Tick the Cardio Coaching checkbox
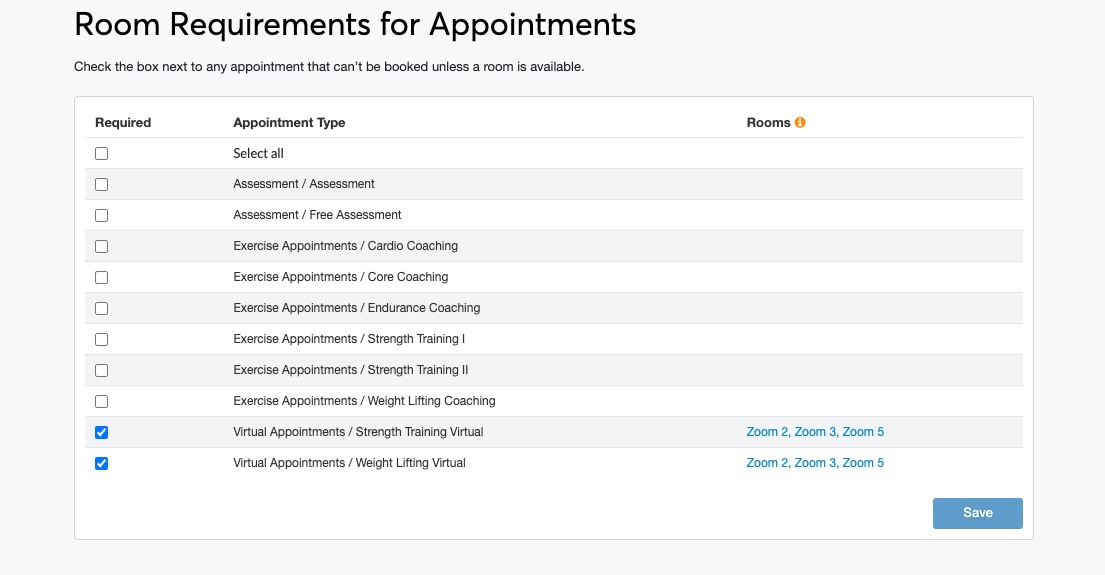This screenshot has height=575, width=1105. coord(101,247)
